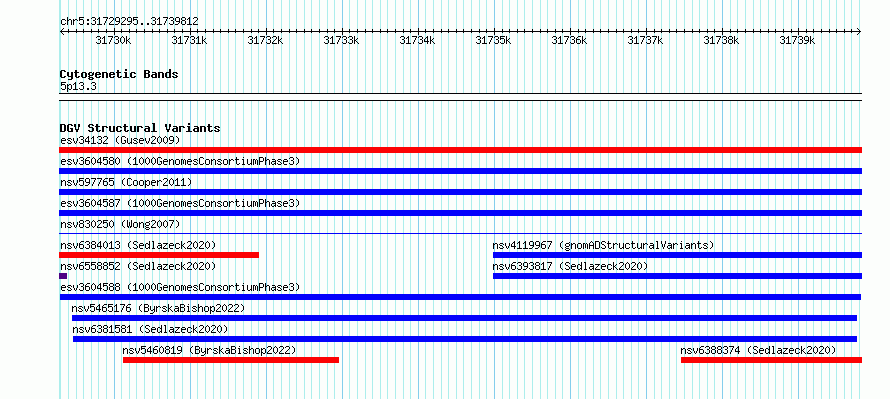Click the chr5:31729295..31739812 coordinate text

point(129,21)
